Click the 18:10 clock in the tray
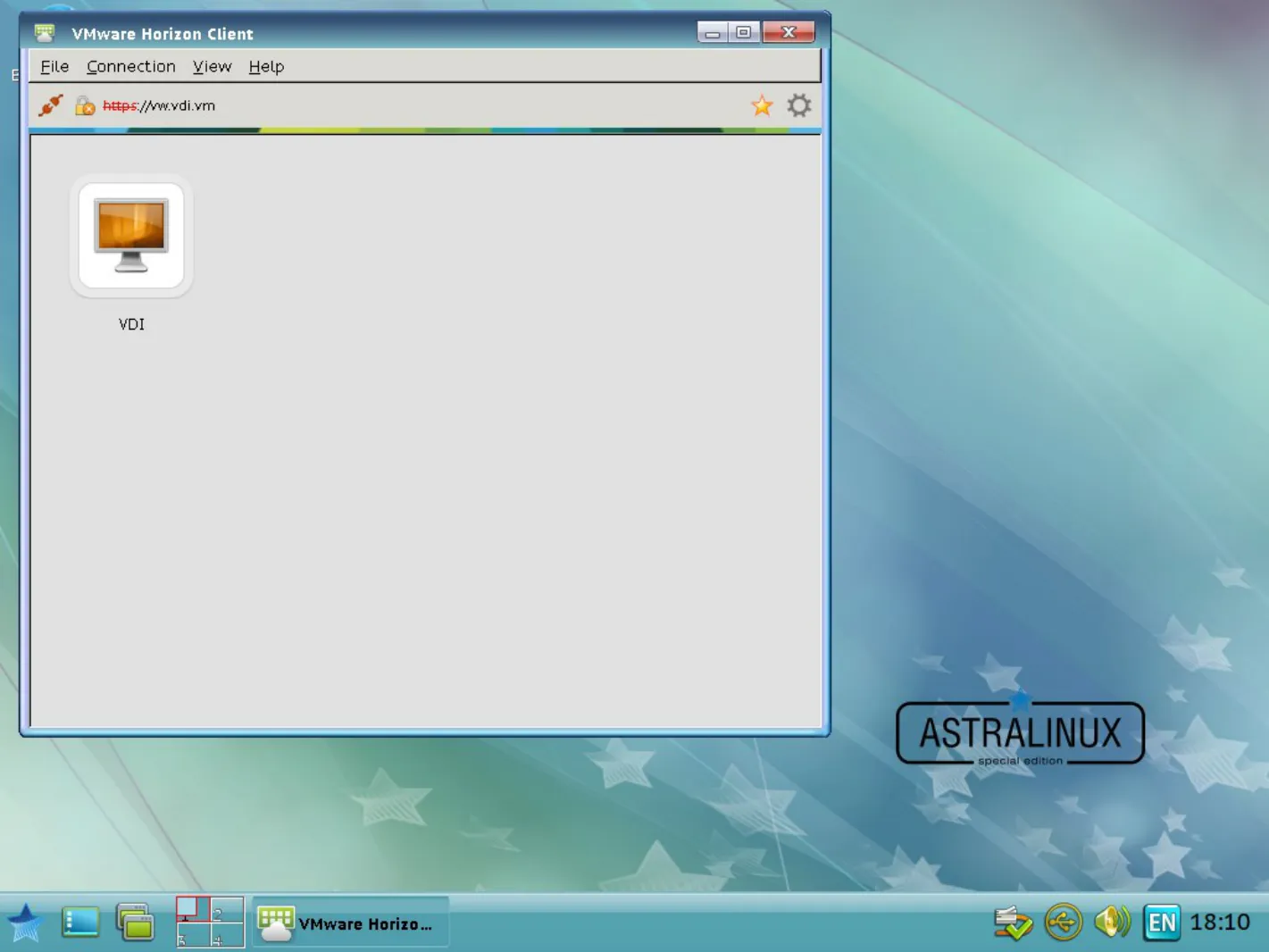This screenshot has width=1269, height=952. [x=1220, y=923]
